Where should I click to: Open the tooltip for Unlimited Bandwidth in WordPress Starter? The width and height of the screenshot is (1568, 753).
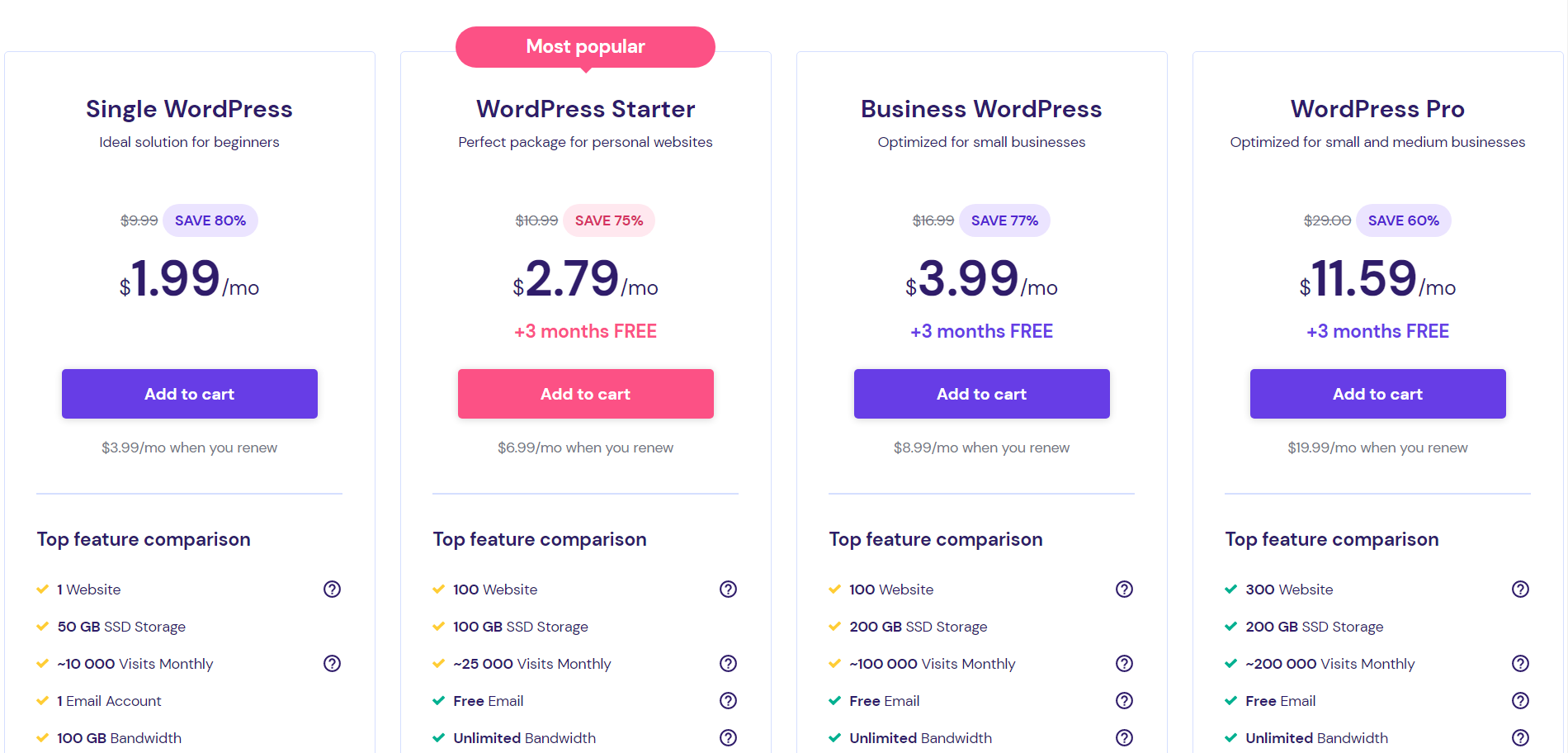[x=728, y=737]
